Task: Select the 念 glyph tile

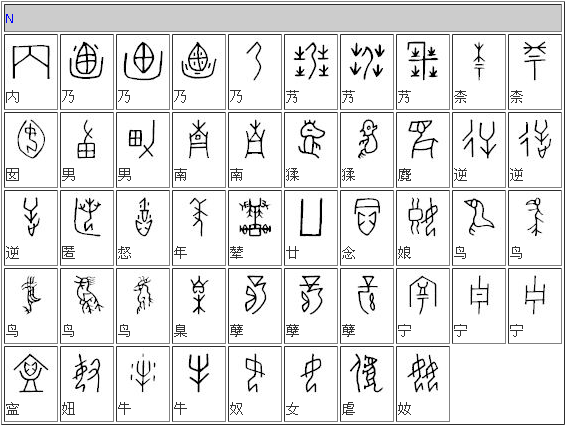Action: point(367,228)
